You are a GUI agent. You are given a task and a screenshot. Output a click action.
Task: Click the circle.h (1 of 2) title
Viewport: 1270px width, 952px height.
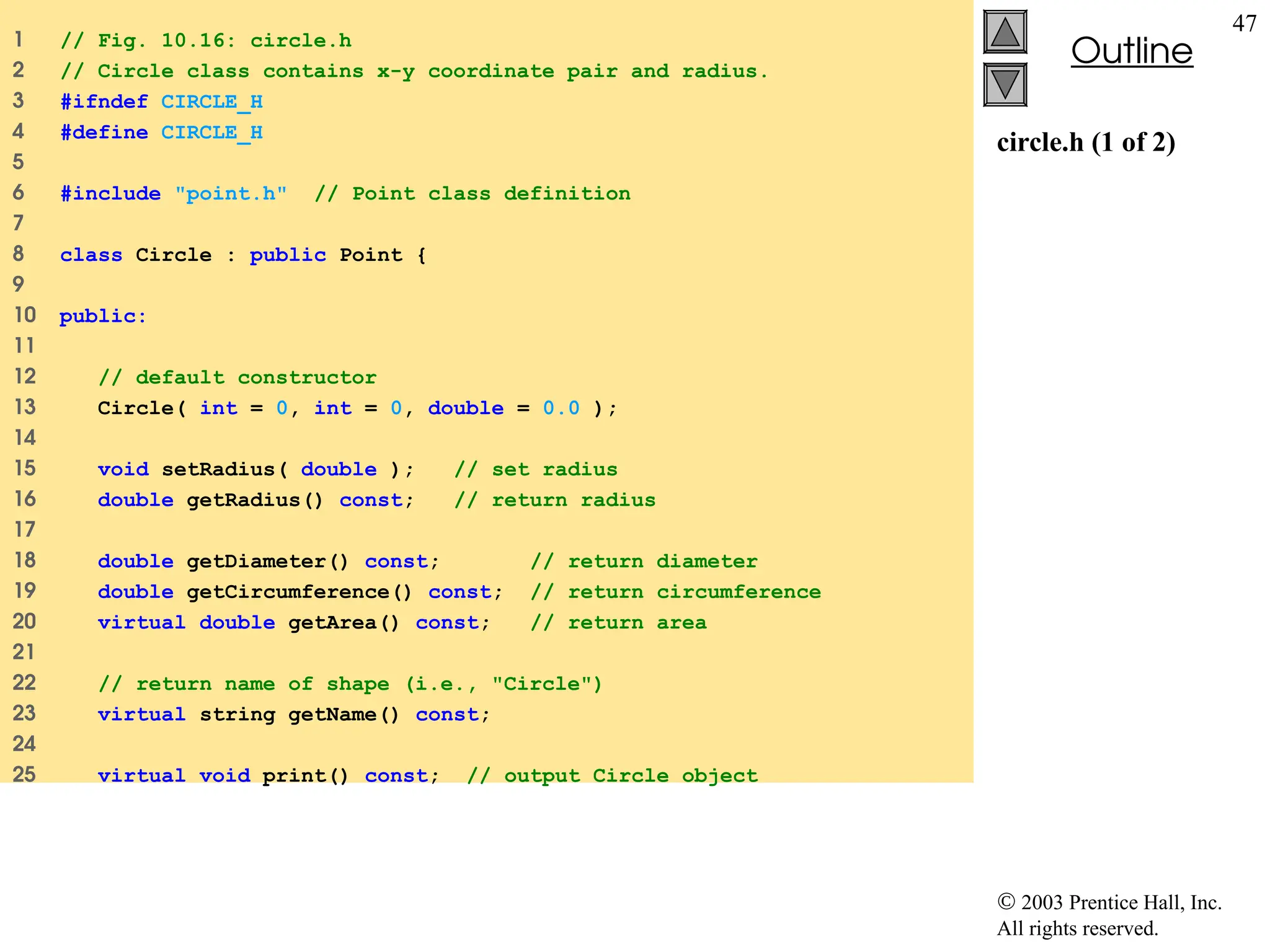(1085, 143)
